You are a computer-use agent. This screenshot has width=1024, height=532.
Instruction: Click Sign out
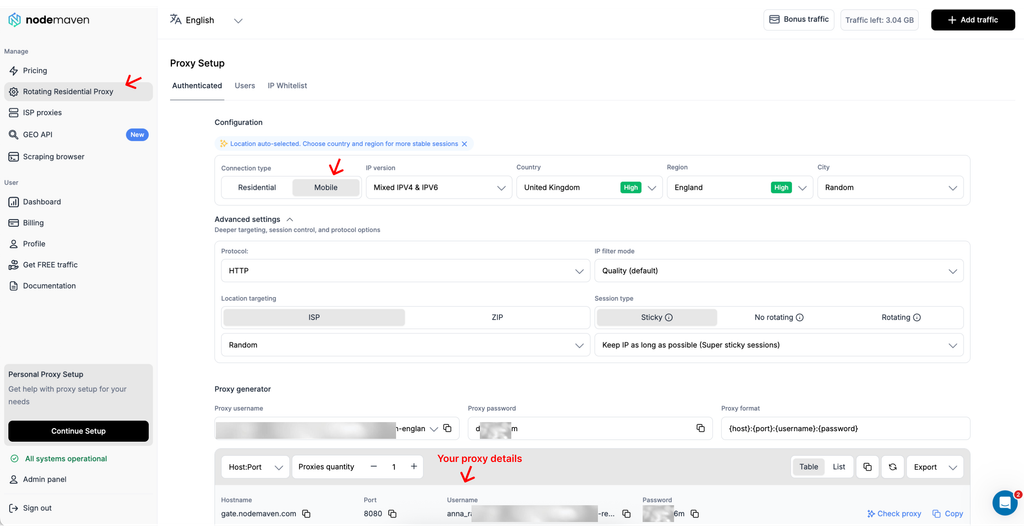point(37,508)
